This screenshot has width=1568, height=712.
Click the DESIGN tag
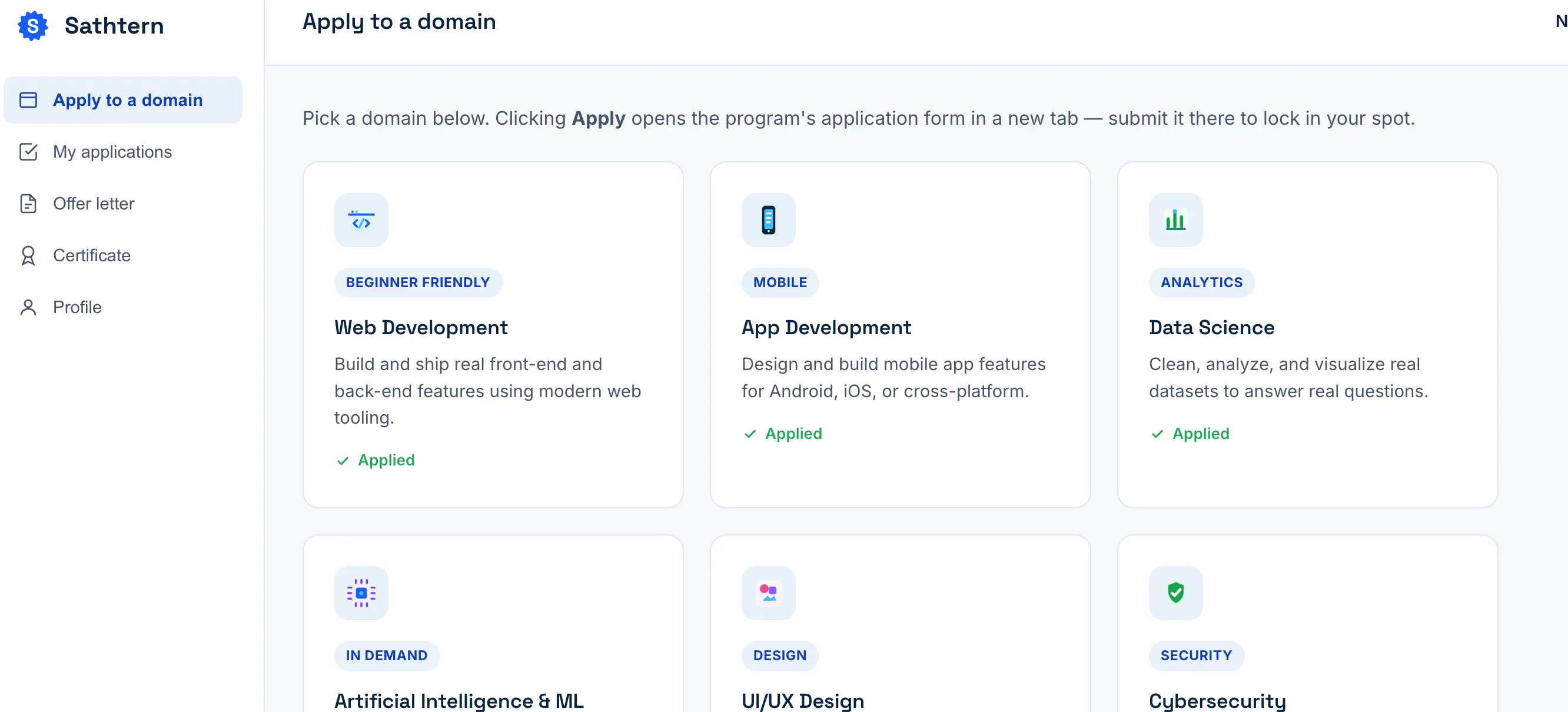[780, 656]
